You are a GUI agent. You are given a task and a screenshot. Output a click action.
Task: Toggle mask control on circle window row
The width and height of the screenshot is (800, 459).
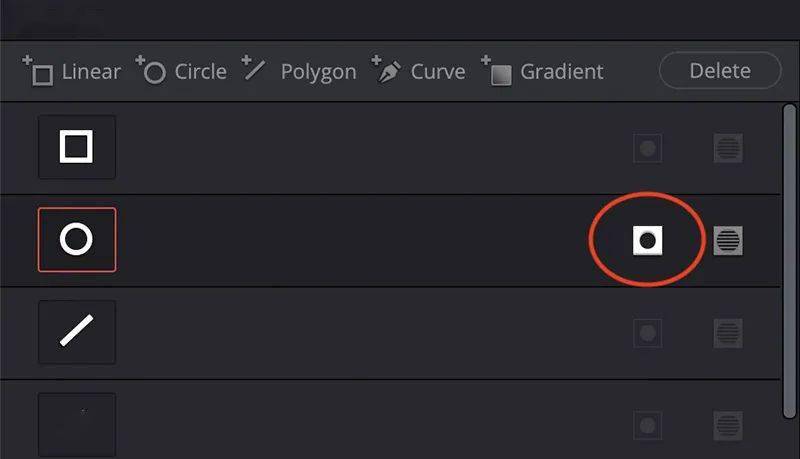click(x=728, y=240)
